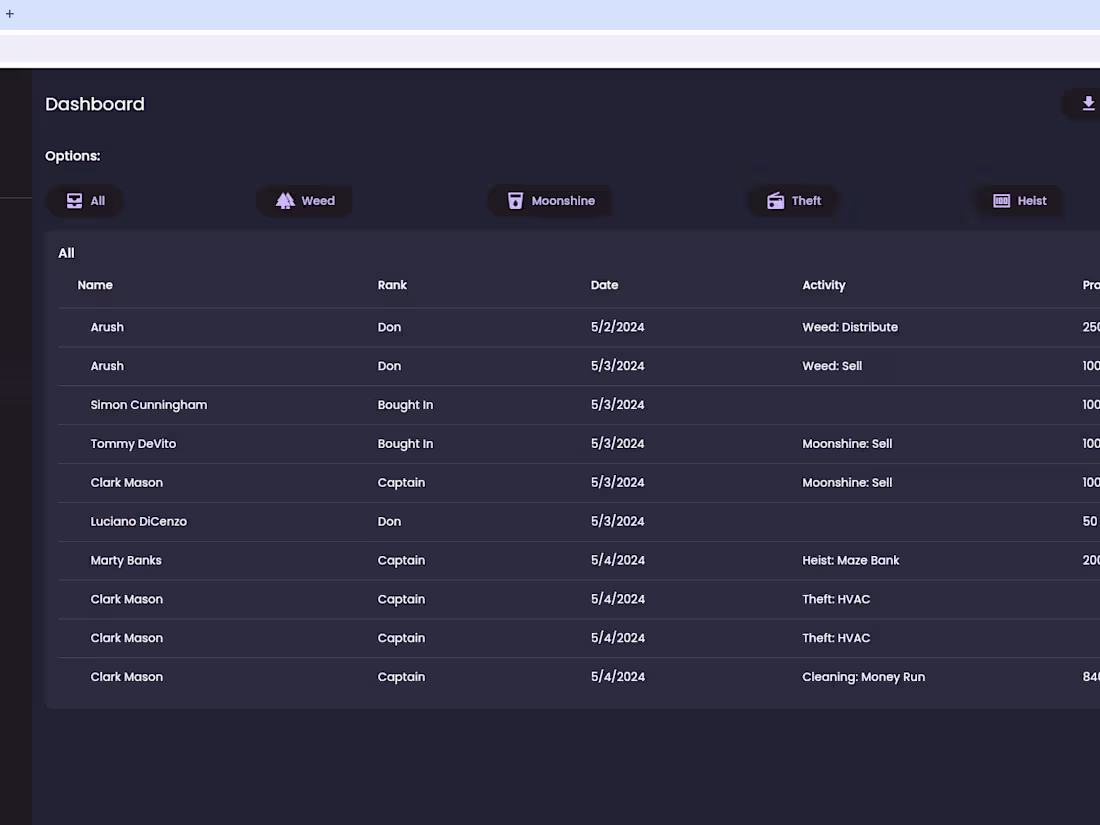This screenshot has width=1100, height=825.
Task: Click the cup icon in Moonshine filter
Action: click(x=515, y=201)
